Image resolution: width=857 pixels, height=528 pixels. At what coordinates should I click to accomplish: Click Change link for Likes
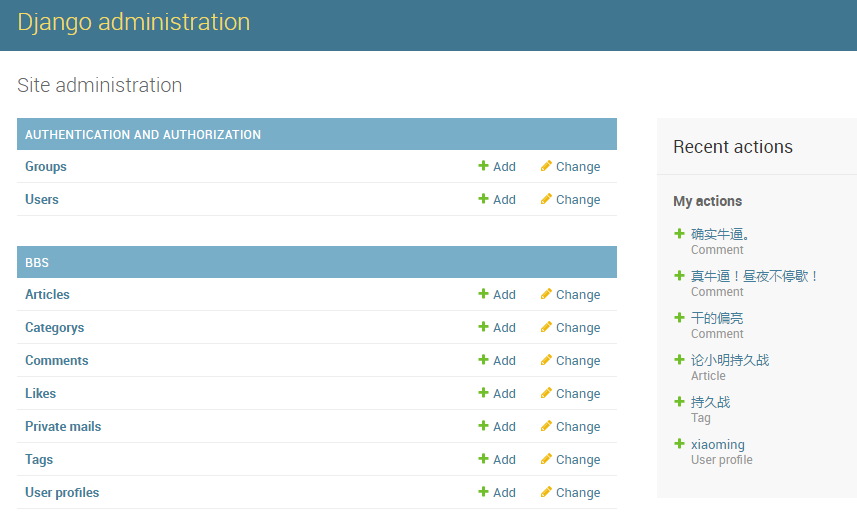coord(578,394)
